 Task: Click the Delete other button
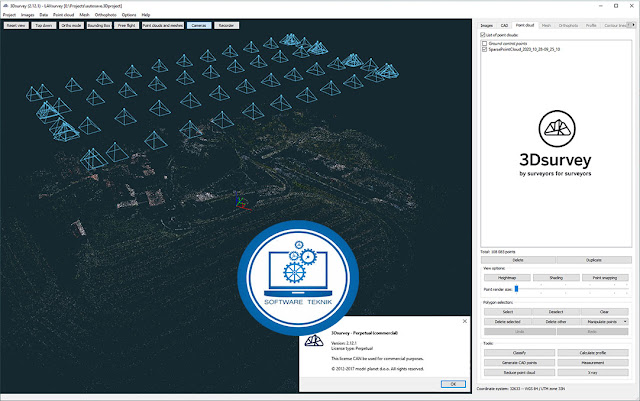click(x=556, y=322)
